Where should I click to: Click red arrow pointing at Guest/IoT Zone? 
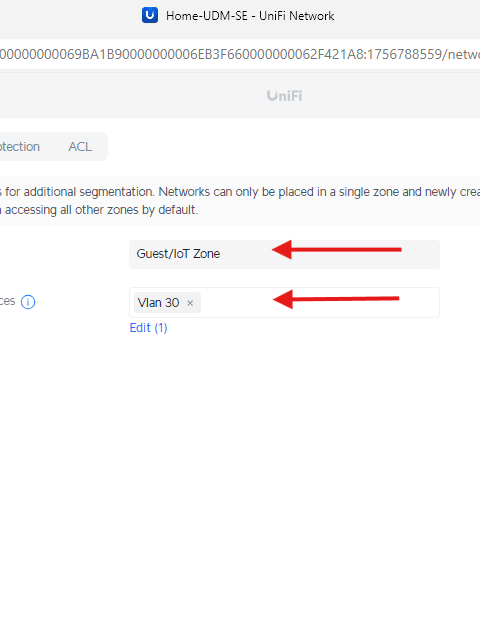click(337, 250)
